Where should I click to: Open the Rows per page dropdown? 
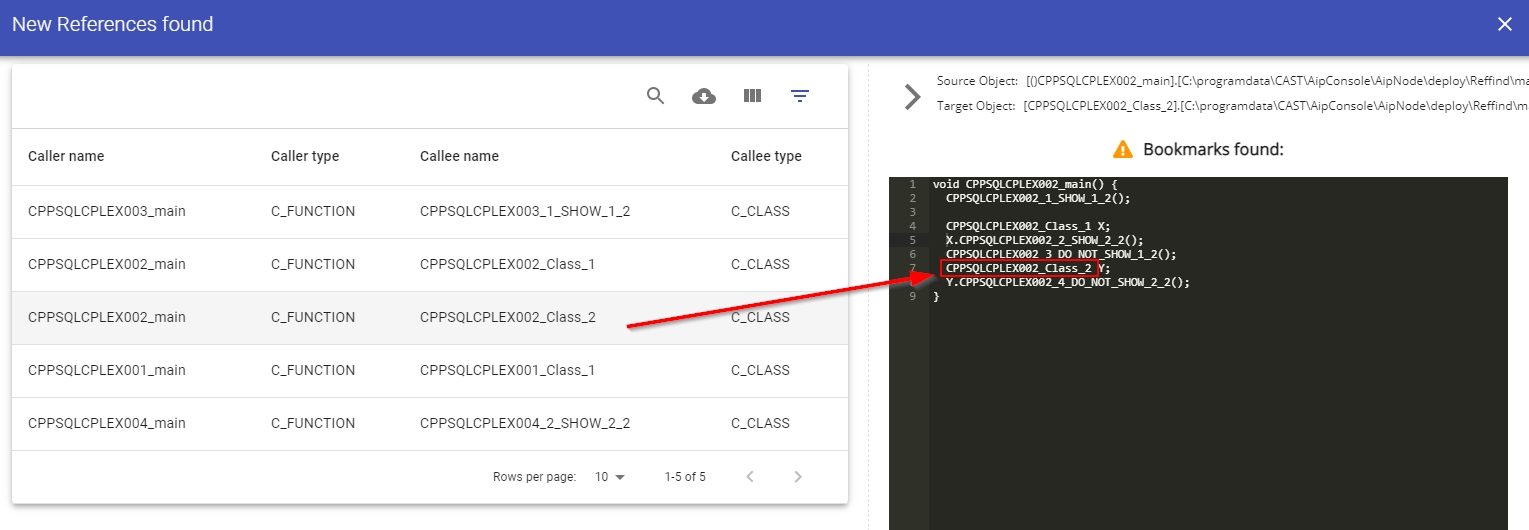pyautogui.click(x=609, y=477)
